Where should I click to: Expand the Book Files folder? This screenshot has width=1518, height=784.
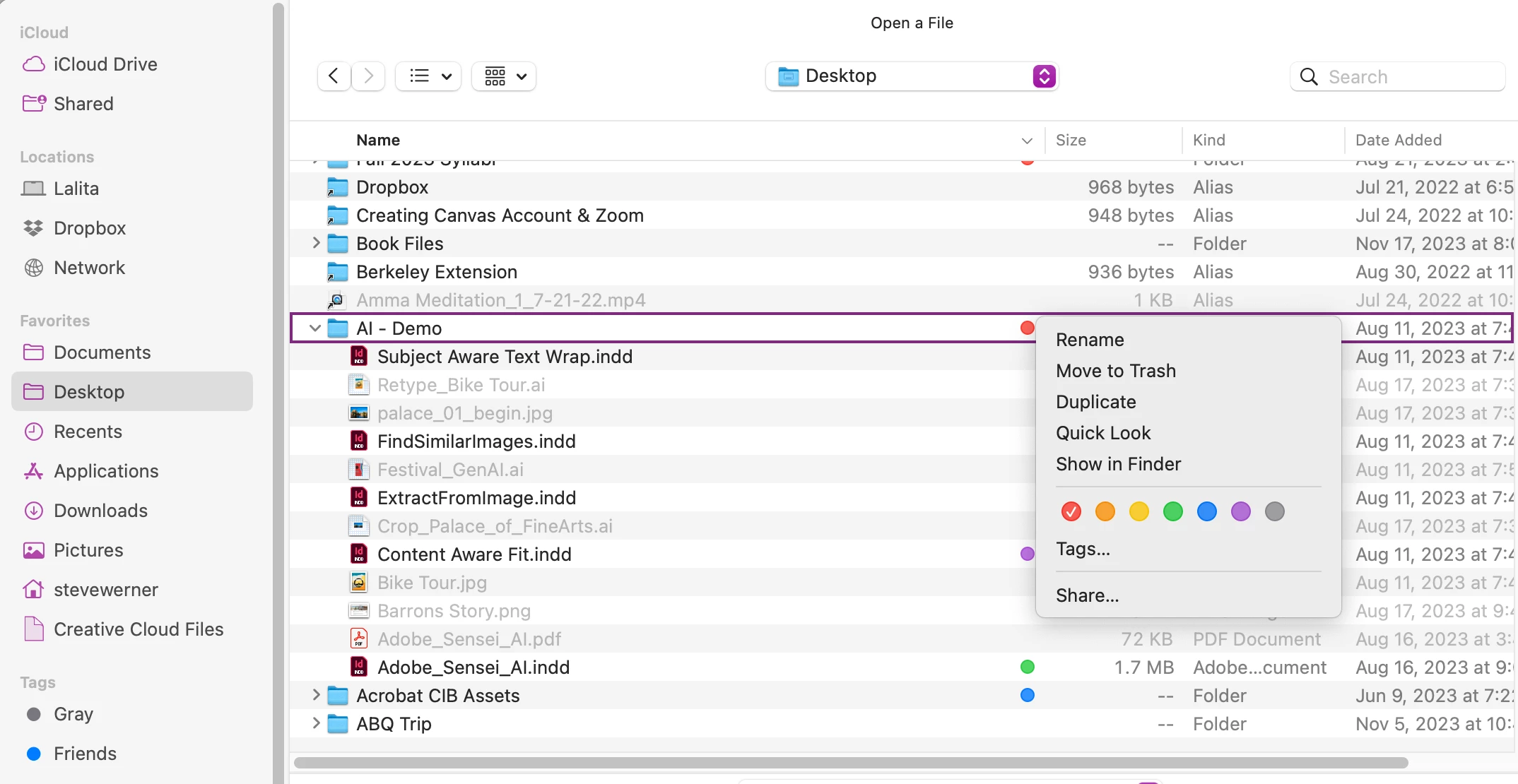(315, 244)
